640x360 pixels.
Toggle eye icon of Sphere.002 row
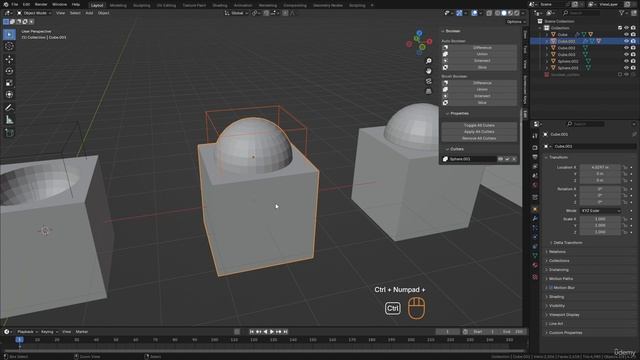(627, 61)
